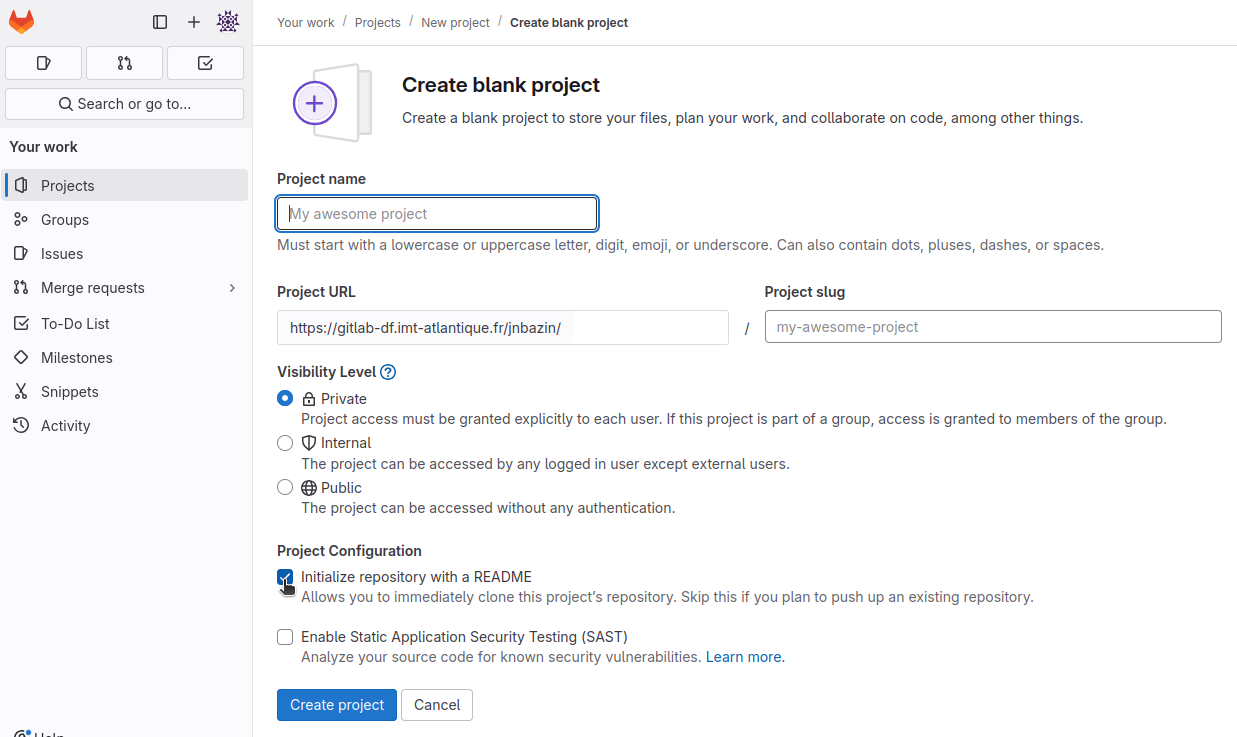Open the Visibility Level help icon
This screenshot has width=1237, height=737.
tap(388, 371)
